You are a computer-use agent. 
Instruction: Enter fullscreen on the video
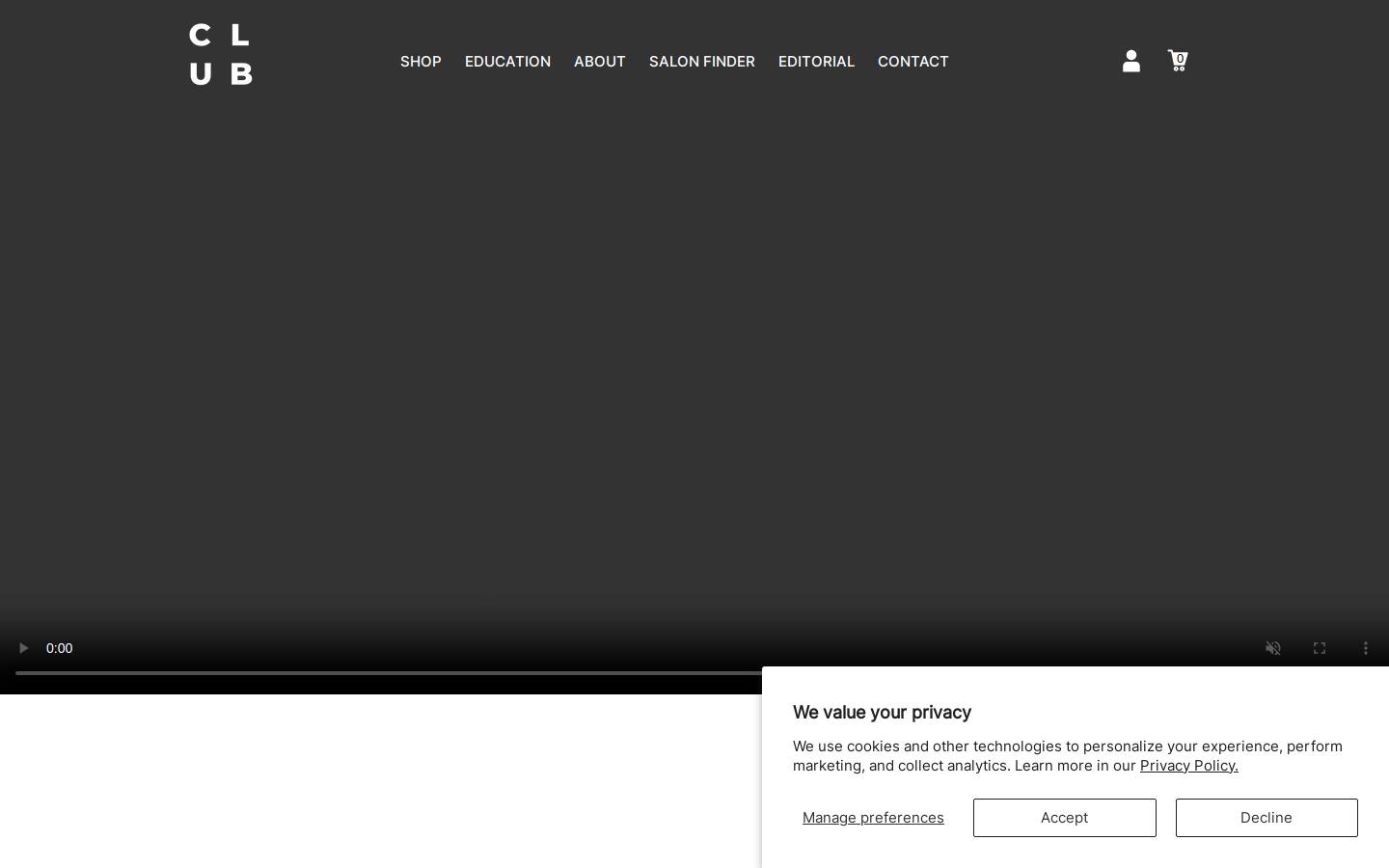(1320, 648)
